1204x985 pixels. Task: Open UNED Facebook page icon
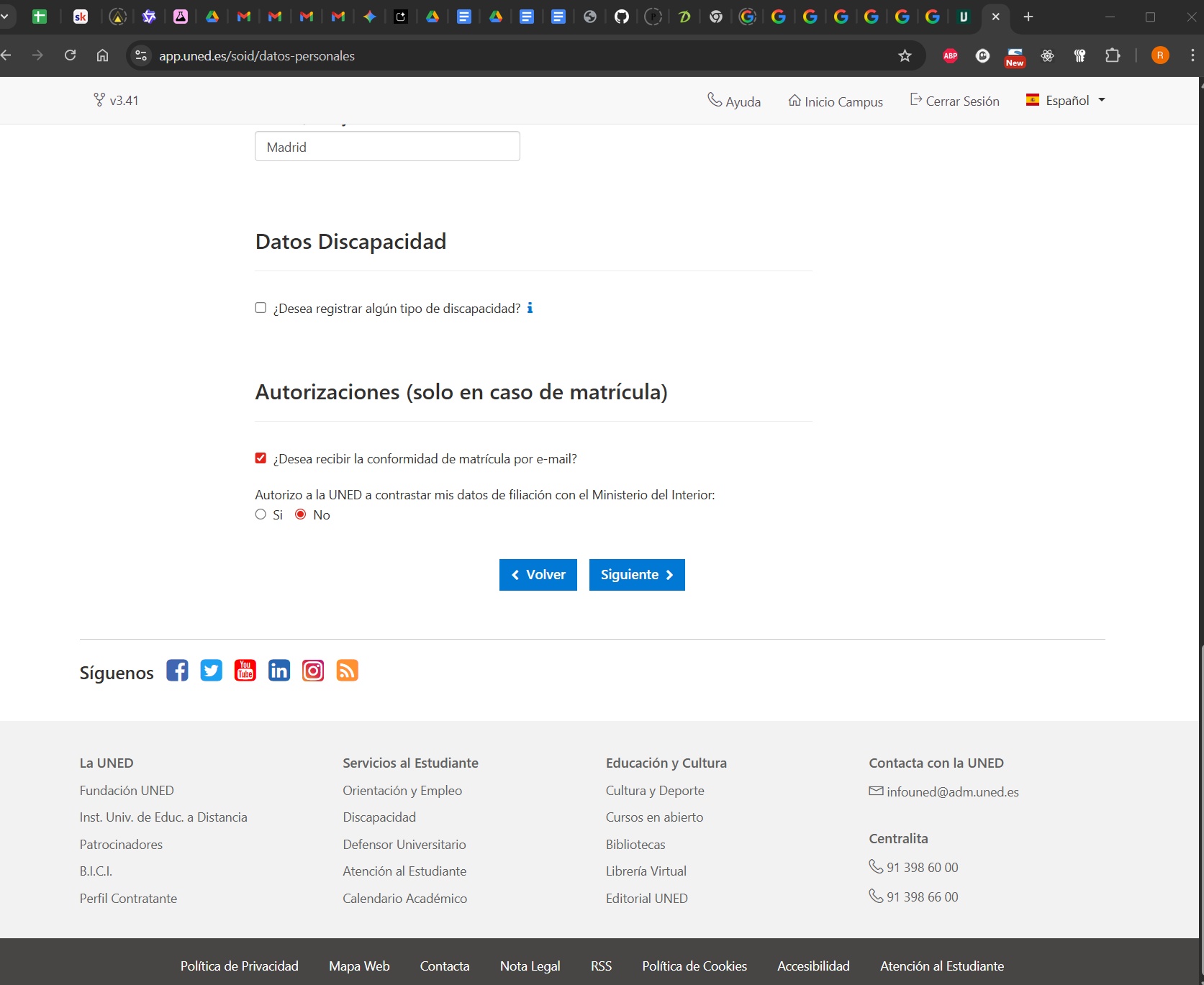coord(177,671)
